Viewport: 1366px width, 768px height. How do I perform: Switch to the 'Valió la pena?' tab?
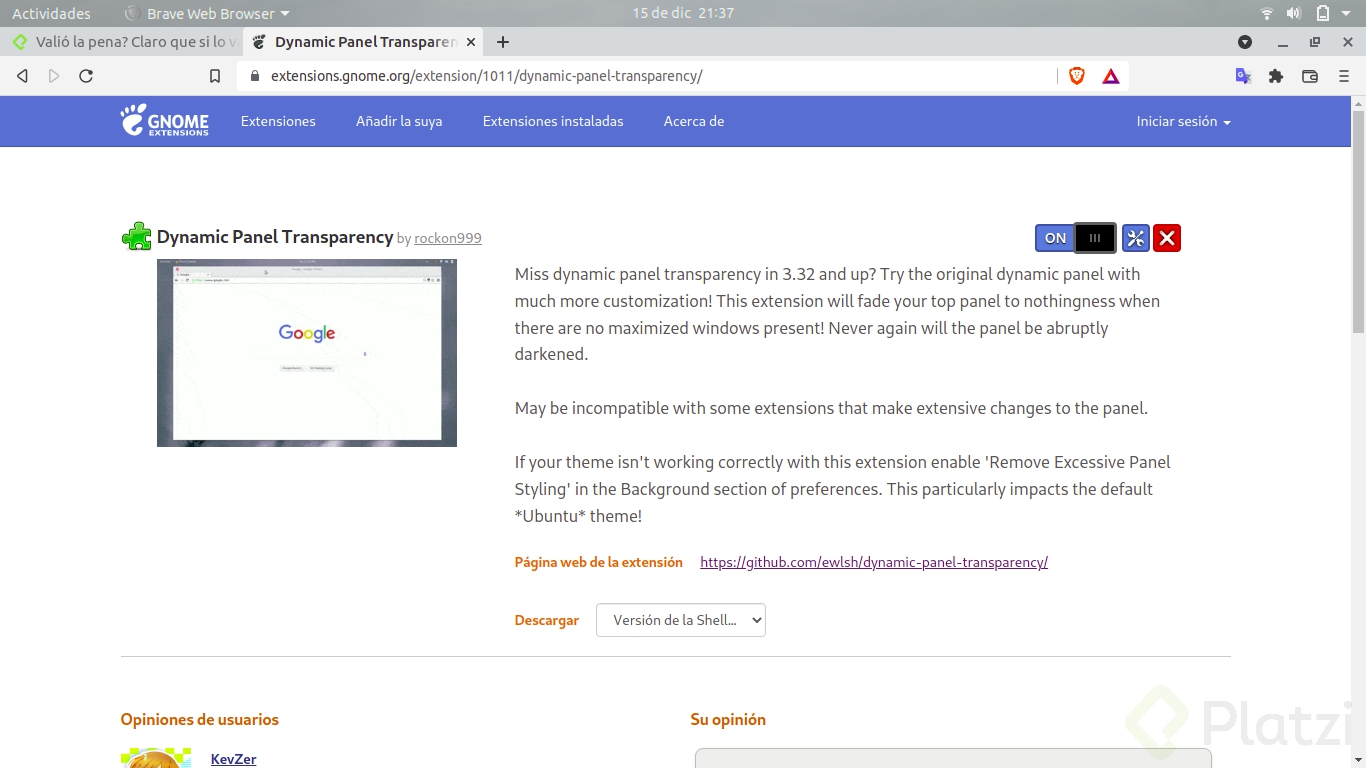(125, 42)
